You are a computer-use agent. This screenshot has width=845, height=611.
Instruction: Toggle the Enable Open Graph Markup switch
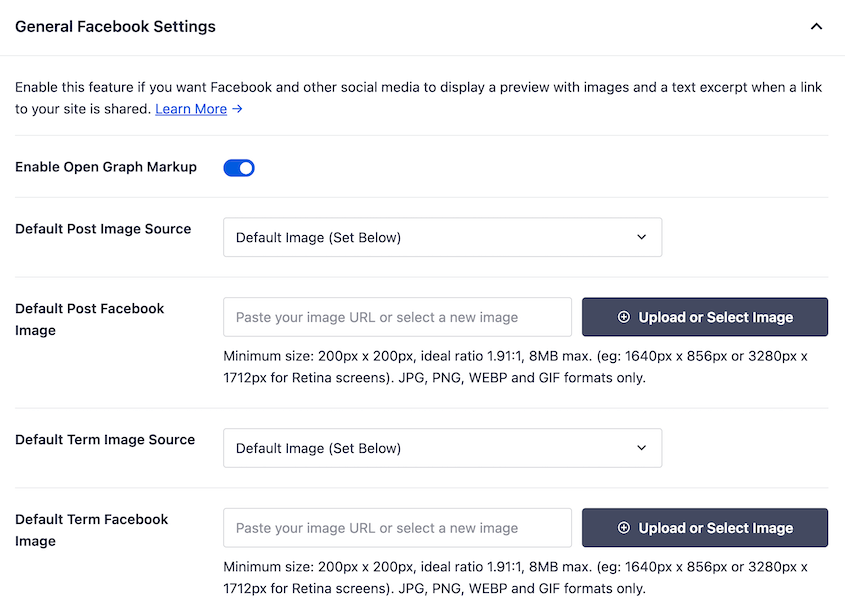coord(239,167)
